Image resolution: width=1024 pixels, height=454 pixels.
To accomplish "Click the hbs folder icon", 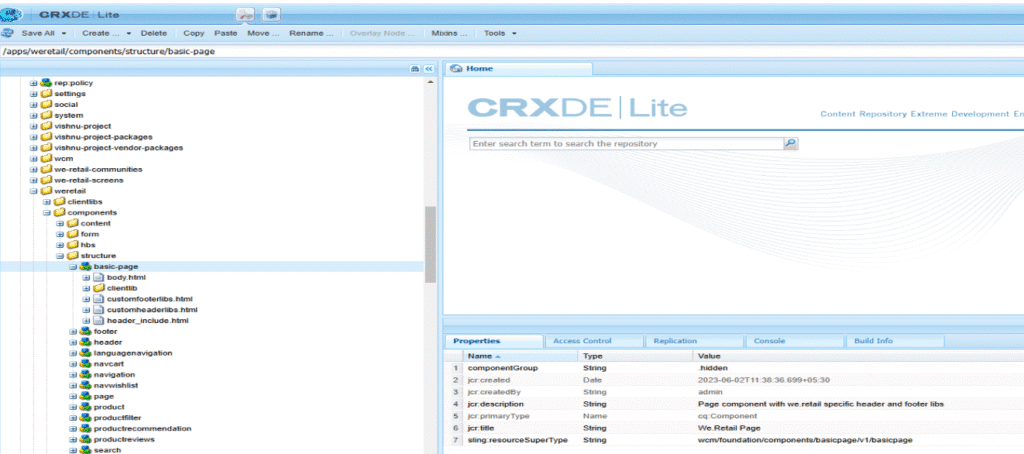I will coord(72,245).
